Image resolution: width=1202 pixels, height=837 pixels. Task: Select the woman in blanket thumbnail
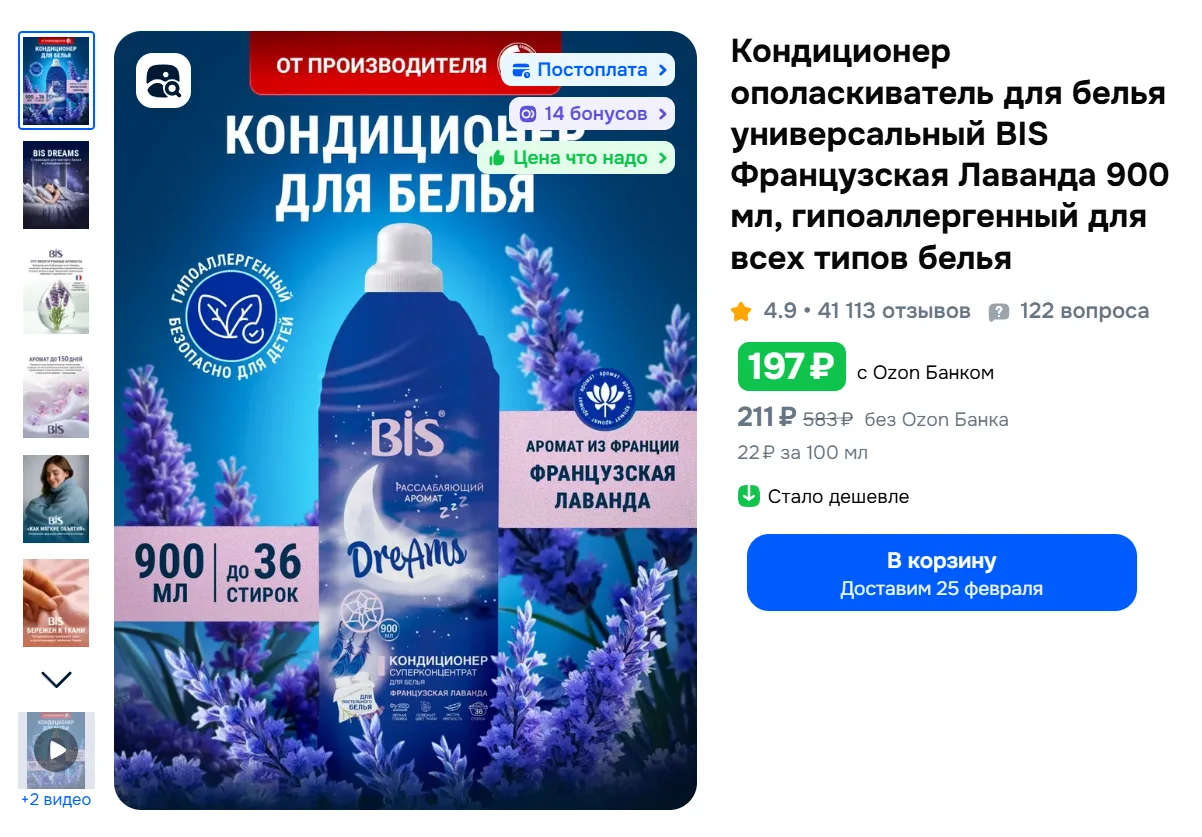(x=56, y=499)
